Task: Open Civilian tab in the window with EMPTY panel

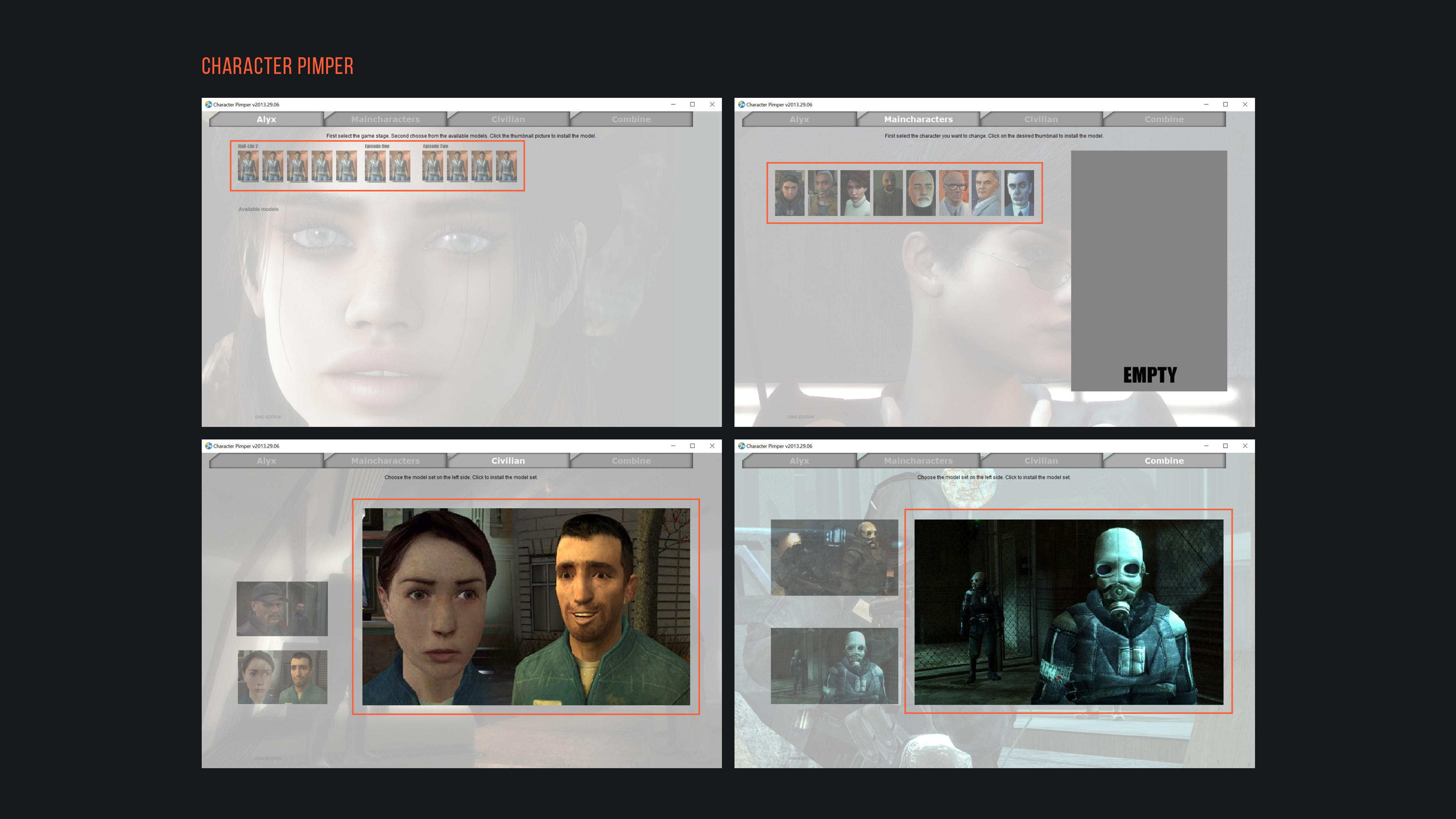Action: click(1041, 119)
